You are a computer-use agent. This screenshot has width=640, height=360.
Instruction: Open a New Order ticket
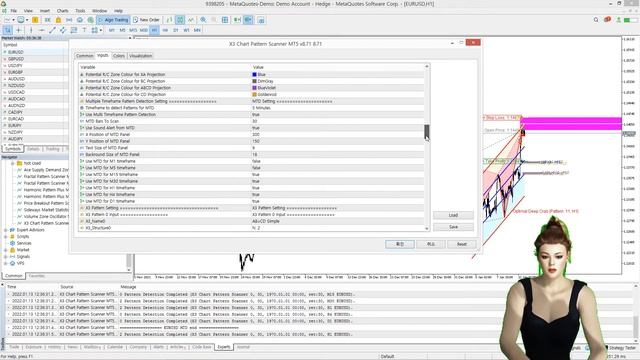[146, 20]
